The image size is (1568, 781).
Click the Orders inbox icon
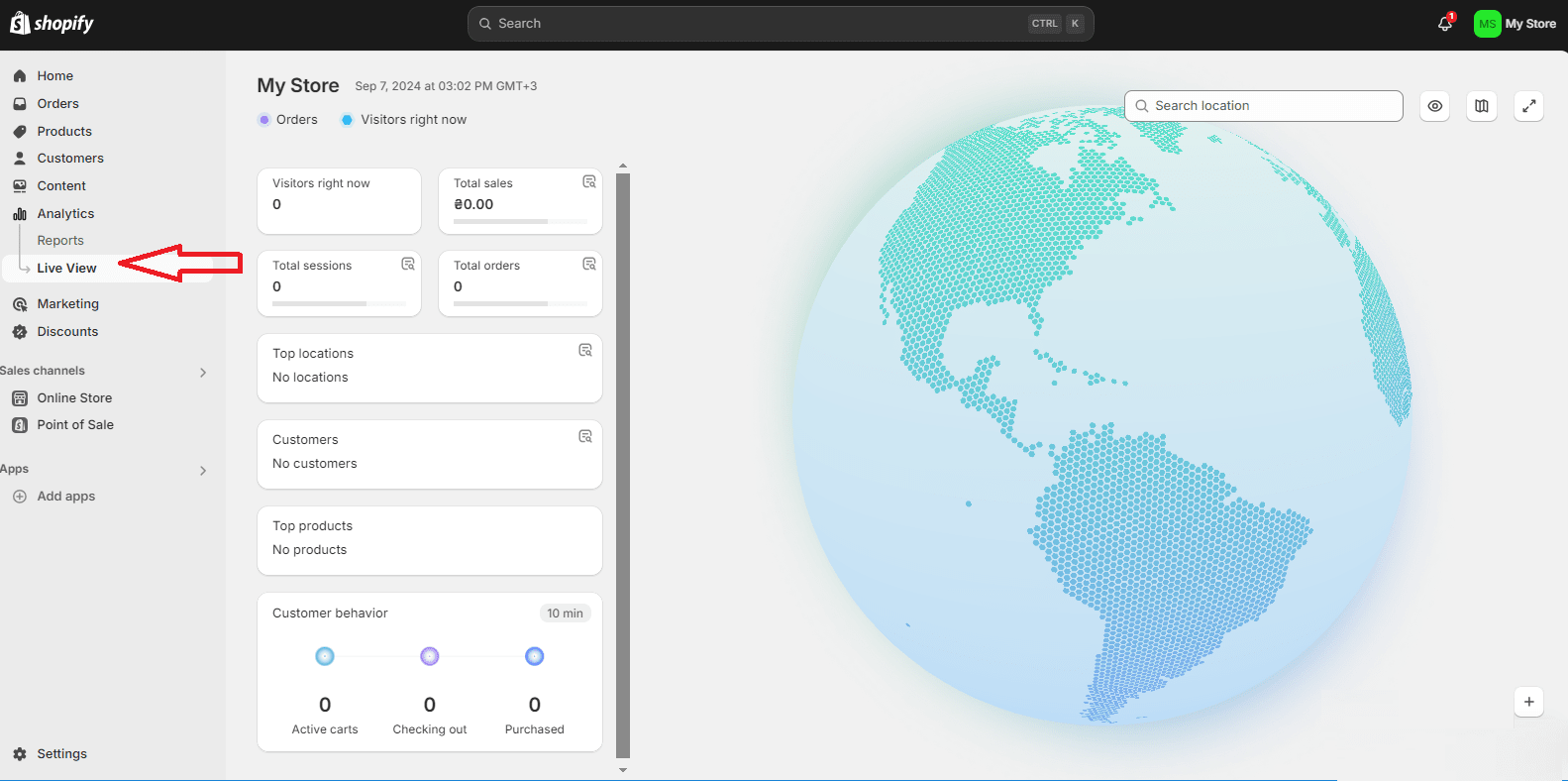(20, 103)
